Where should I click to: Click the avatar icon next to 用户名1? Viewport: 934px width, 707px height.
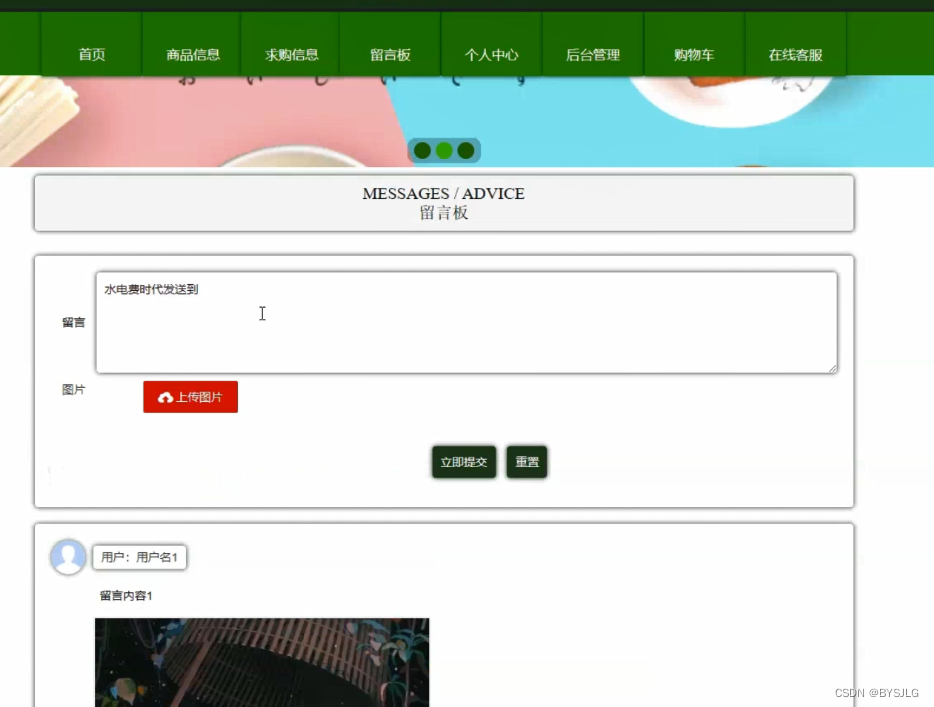(x=68, y=557)
